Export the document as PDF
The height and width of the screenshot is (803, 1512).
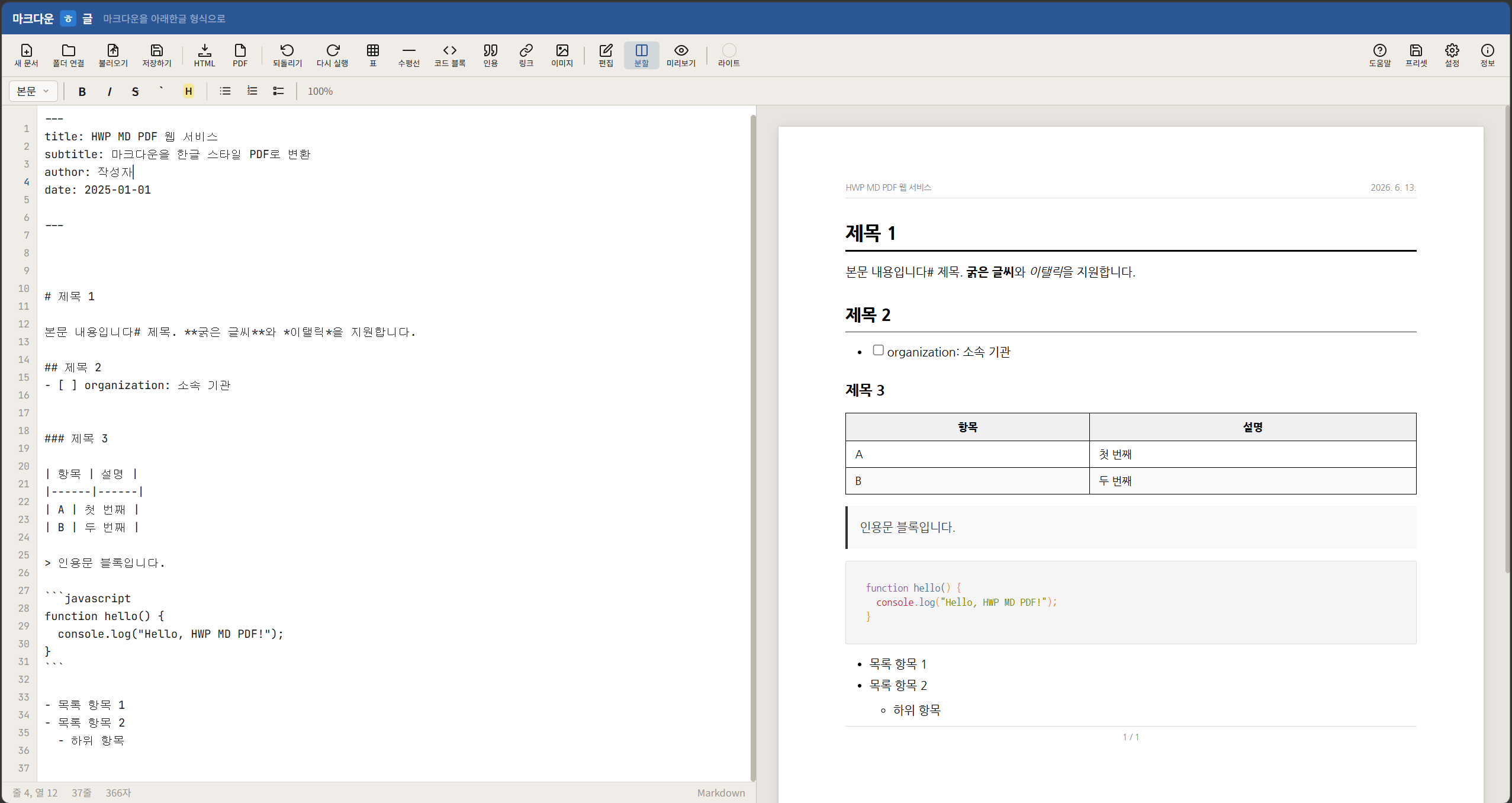click(x=240, y=56)
